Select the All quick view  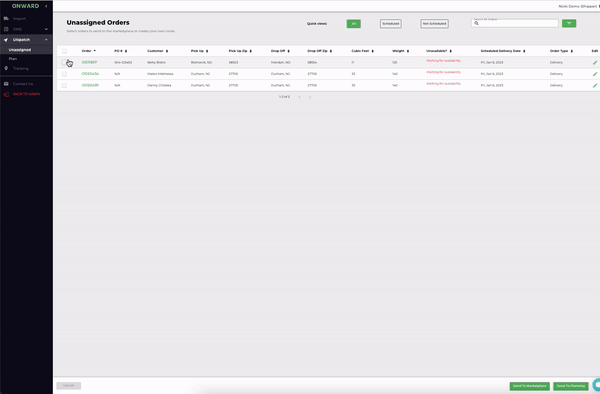tap(354, 24)
